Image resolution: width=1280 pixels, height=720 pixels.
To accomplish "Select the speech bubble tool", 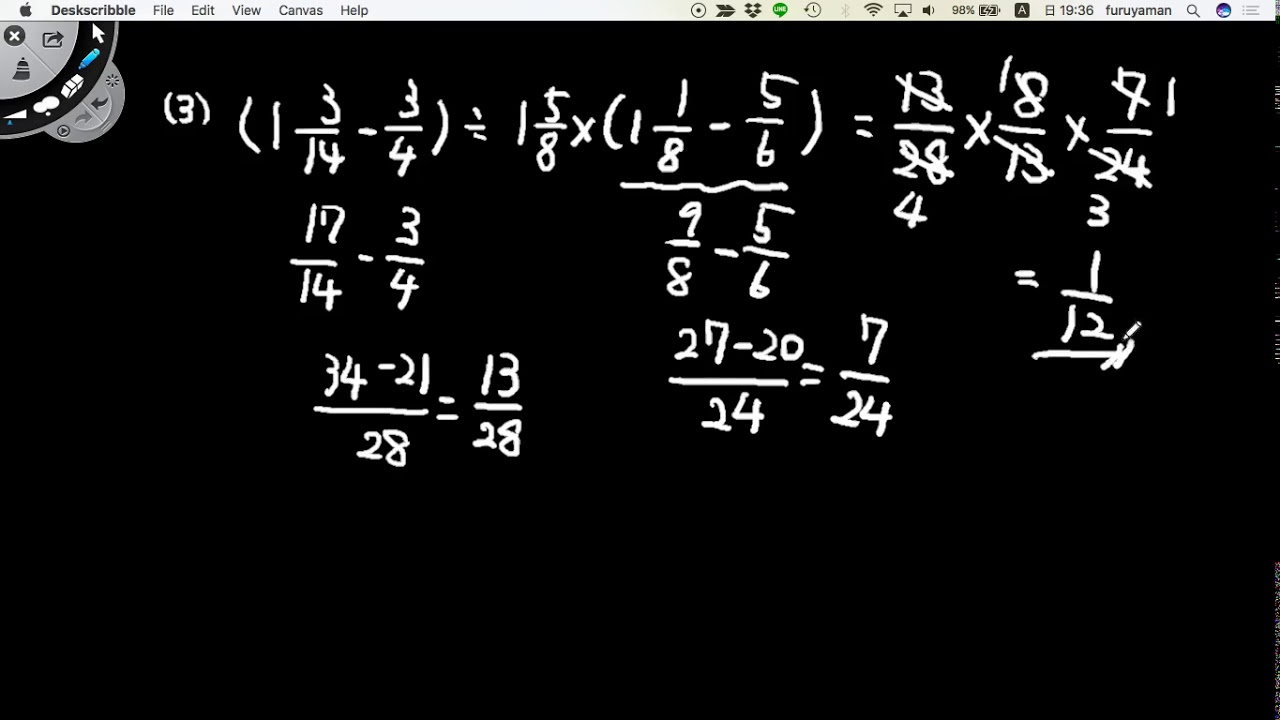I will click(46, 106).
